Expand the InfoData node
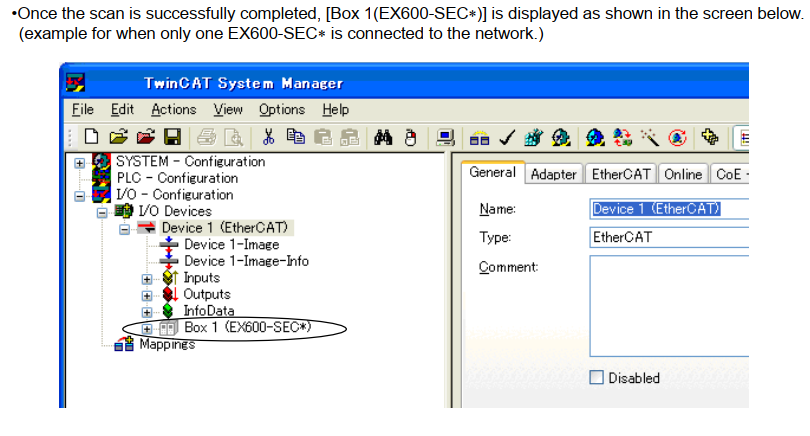Image resolution: width=810 pixels, height=436 pixels. [147, 312]
